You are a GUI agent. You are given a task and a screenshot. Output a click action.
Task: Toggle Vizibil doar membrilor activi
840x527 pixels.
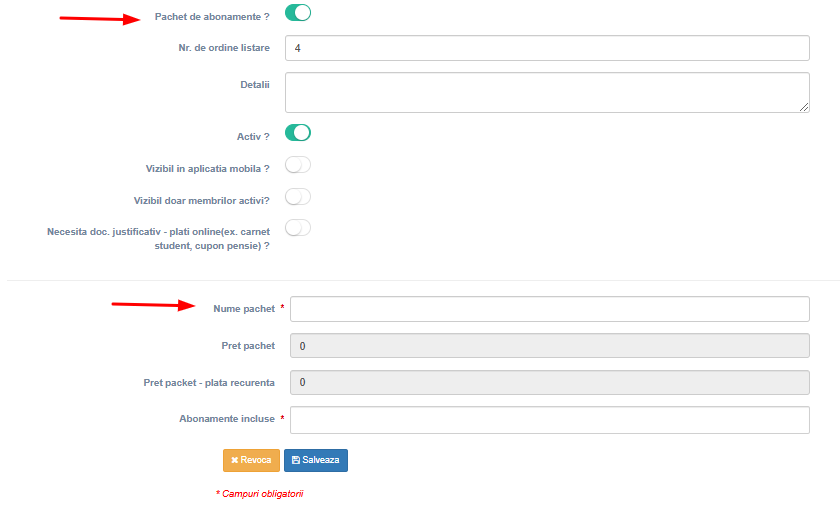click(298, 197)
